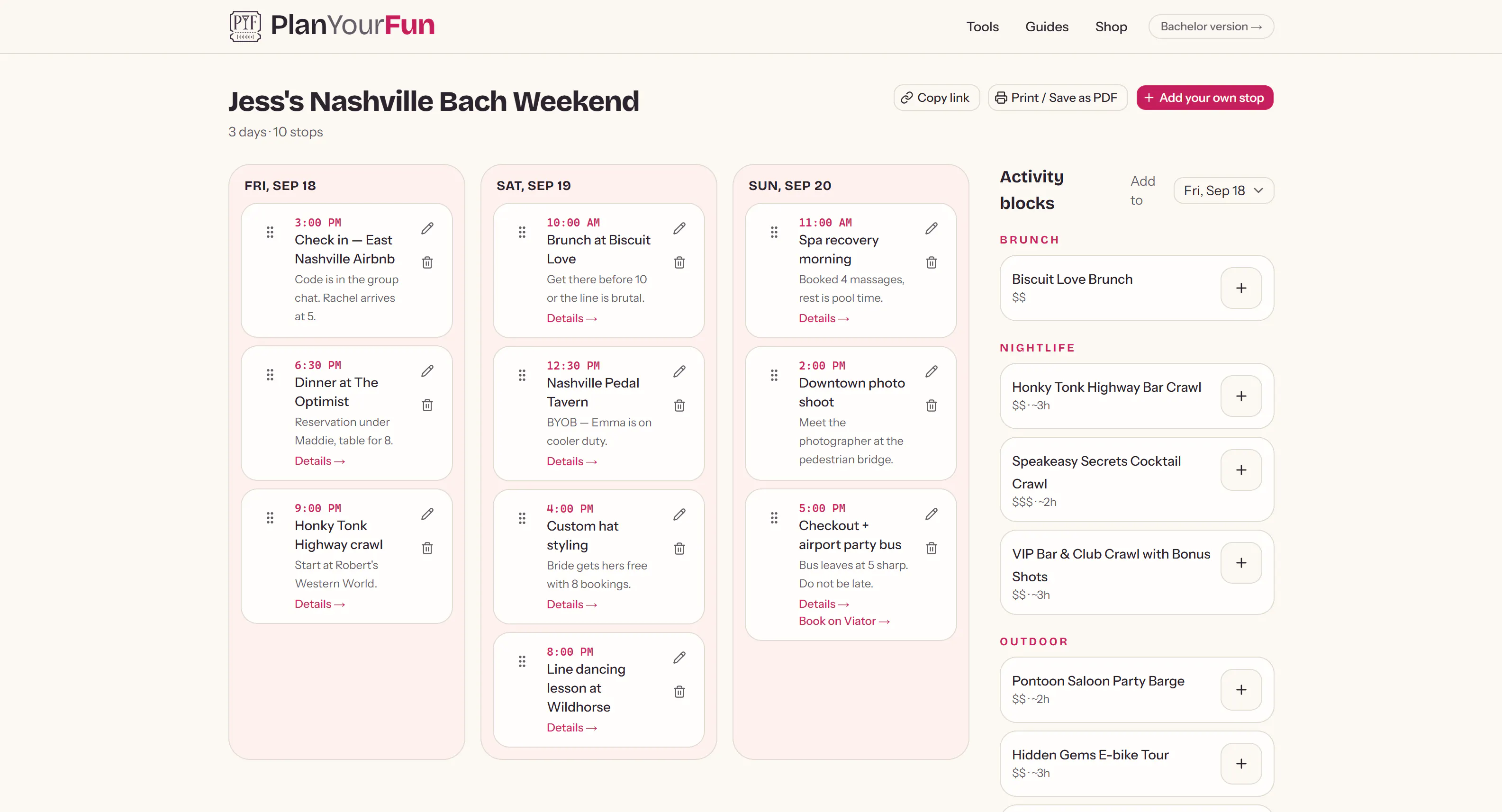Image resolution: width=1502 pixels, height=812 pixels.
Task: Copy the itinerary link
Action: pos(936,97)
